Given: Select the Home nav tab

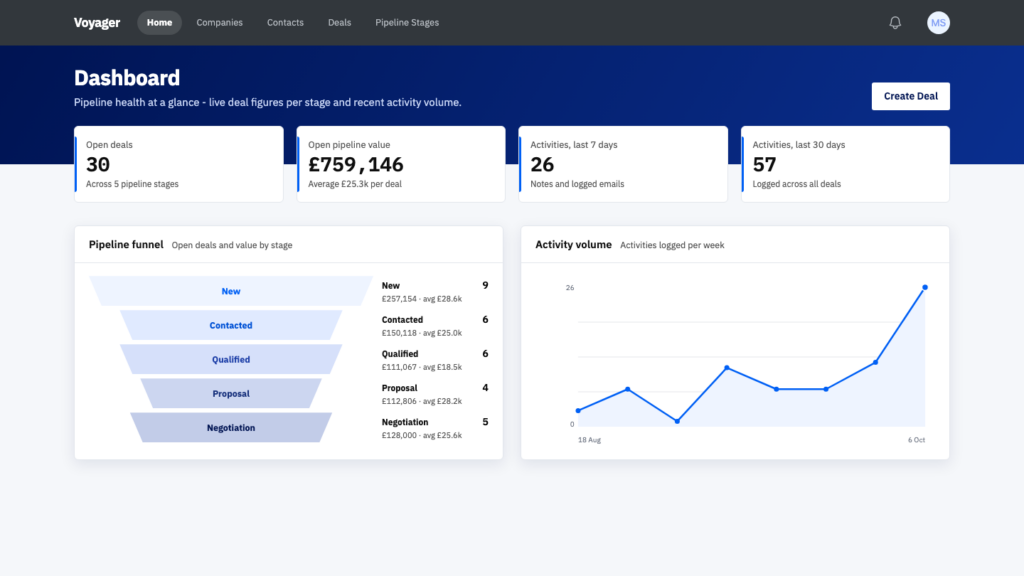Looking at the screenshot, I should (x=159, y=23).
